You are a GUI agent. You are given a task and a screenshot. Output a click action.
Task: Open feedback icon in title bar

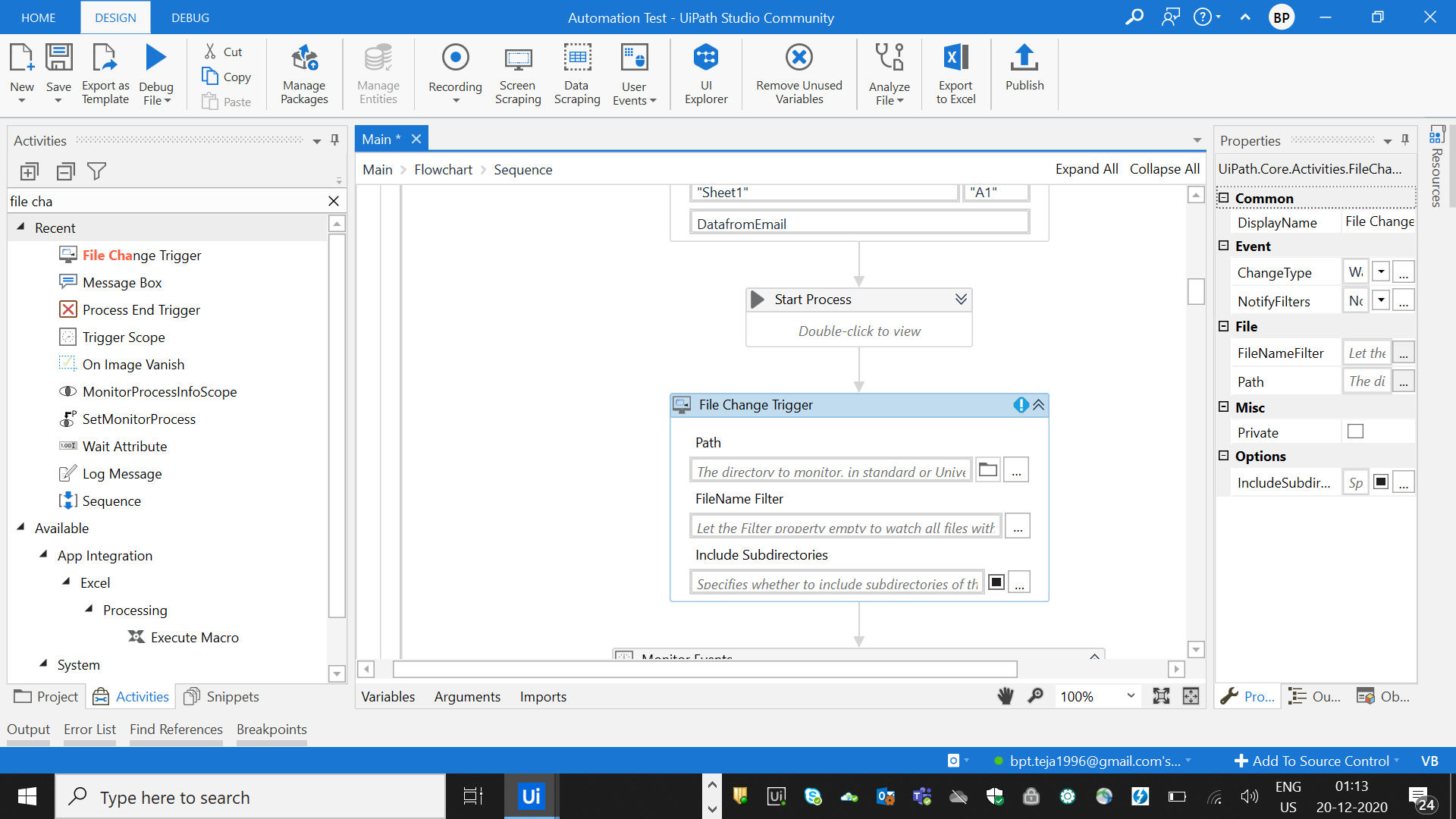pyautogui.click(x=1170, y=17)
